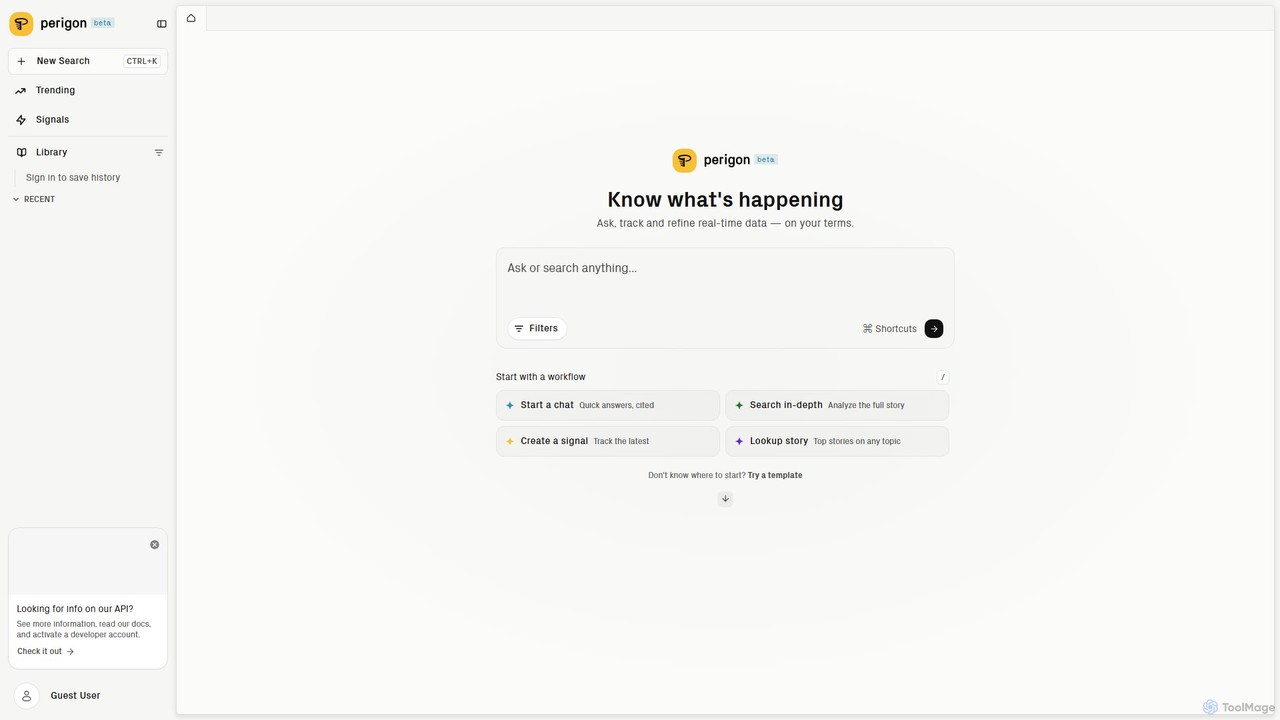Viewport: 1280px width, 720px height.
Task: Click the green sparkle on Search in-depth
Action: [739, 406]
